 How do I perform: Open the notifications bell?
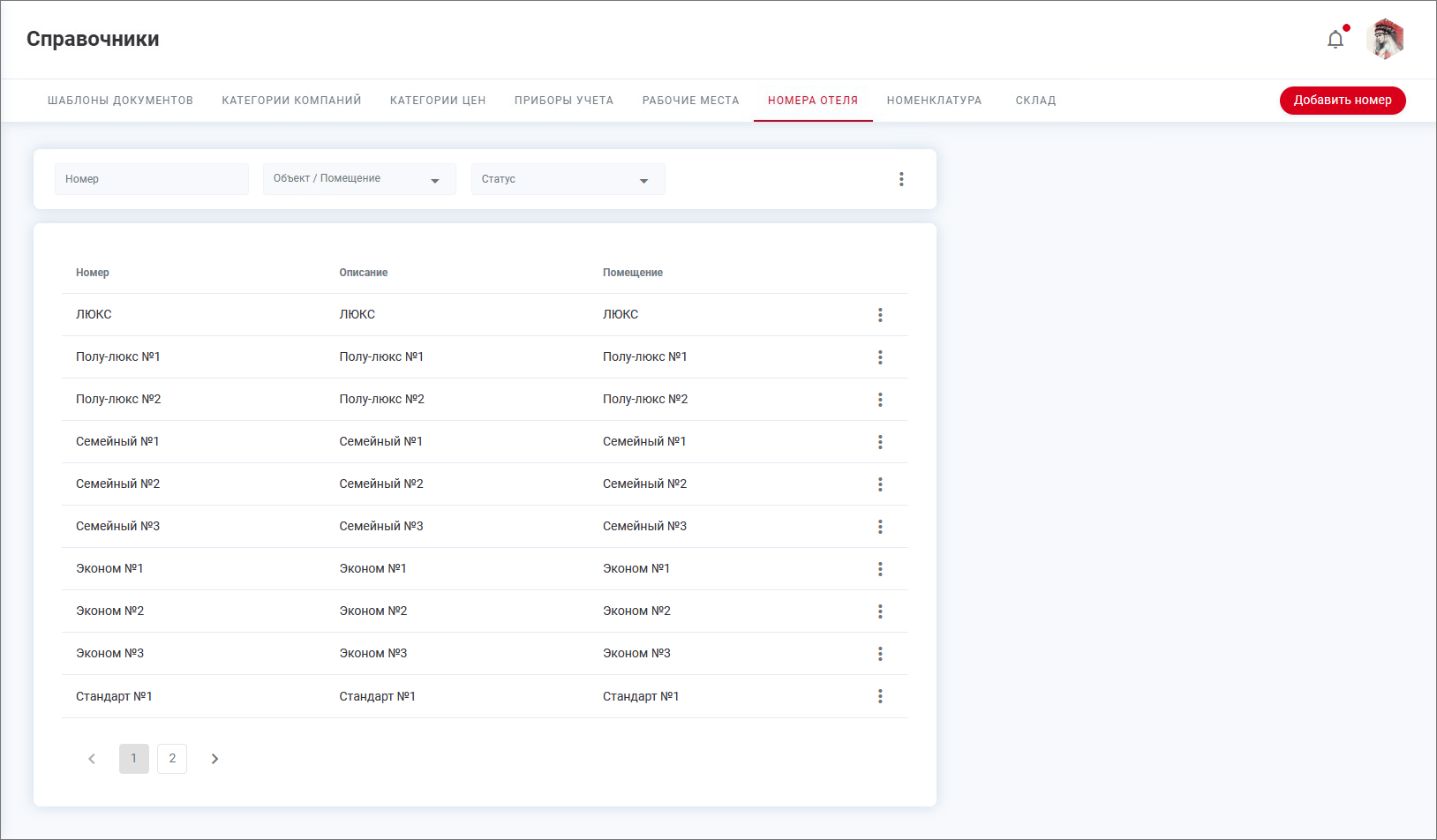pos(1335,40)
